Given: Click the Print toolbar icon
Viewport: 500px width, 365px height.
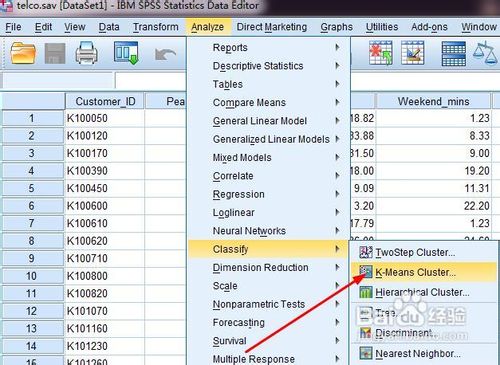Looking at the screenshot, I should pyautogui.click(x=87, y=53).
